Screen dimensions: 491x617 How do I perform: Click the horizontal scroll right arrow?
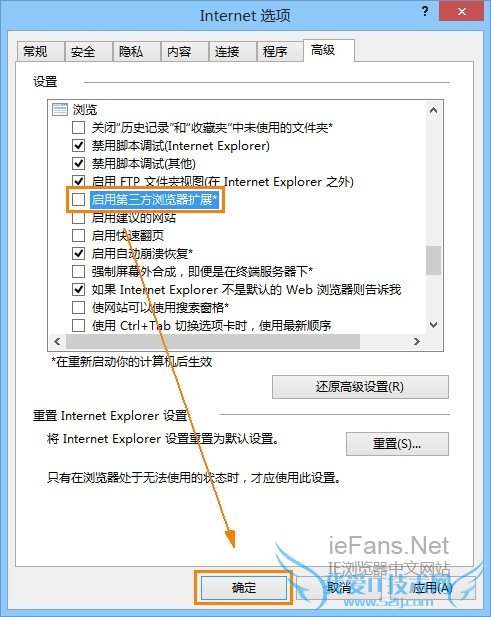coord(417,341)
